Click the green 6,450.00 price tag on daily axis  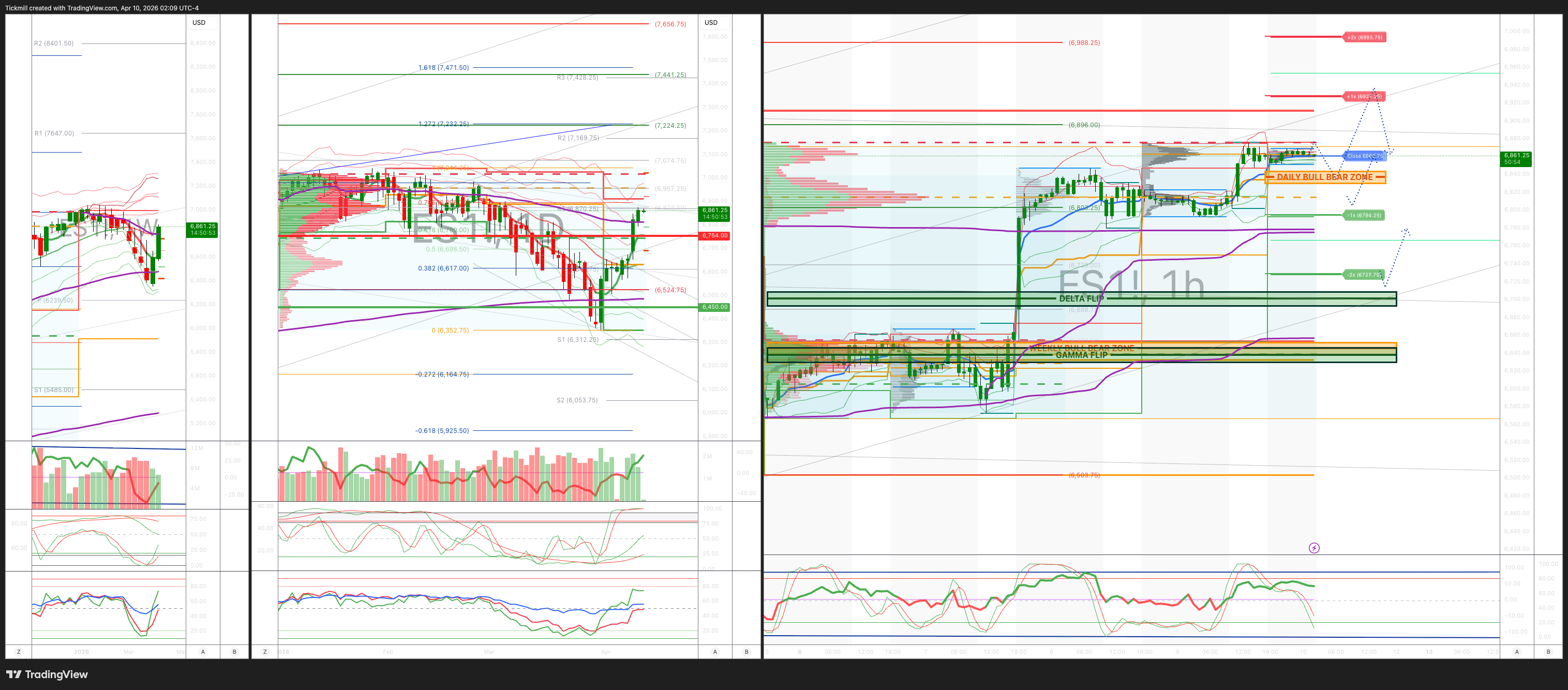pos(714,307)
